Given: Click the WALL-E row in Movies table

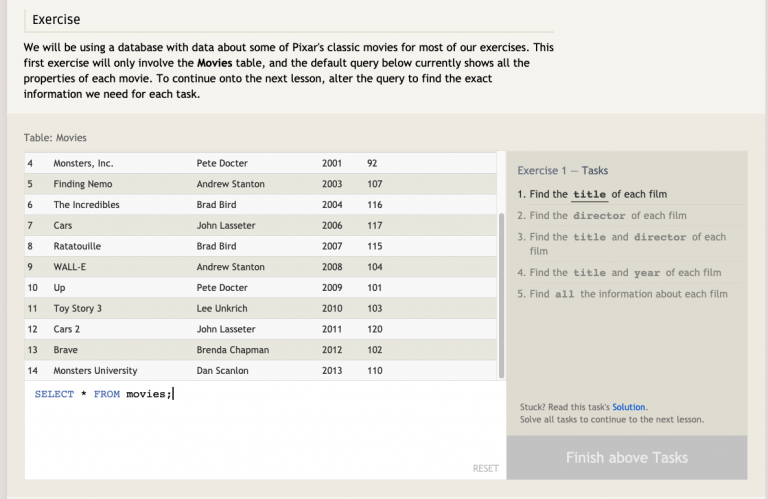Looking at the screenshot, I should 261,267.
